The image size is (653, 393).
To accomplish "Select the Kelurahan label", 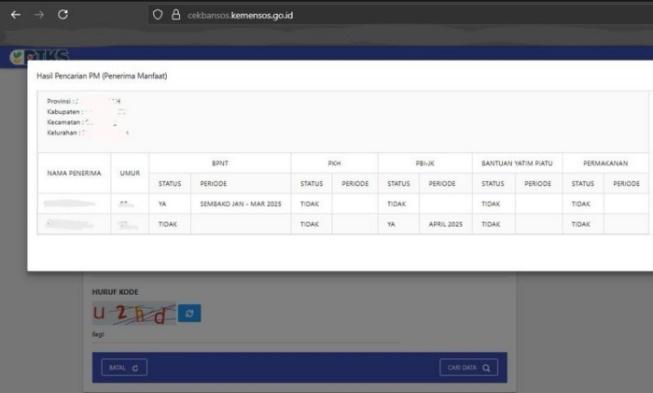I will click(62, 132).
